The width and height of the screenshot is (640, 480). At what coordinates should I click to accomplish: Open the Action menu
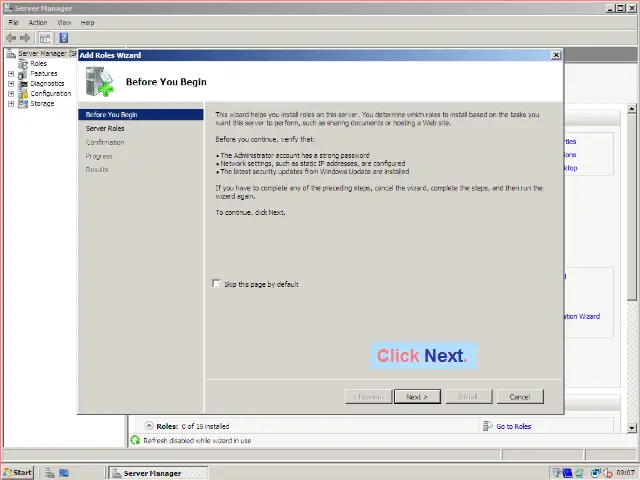point(37,22)
